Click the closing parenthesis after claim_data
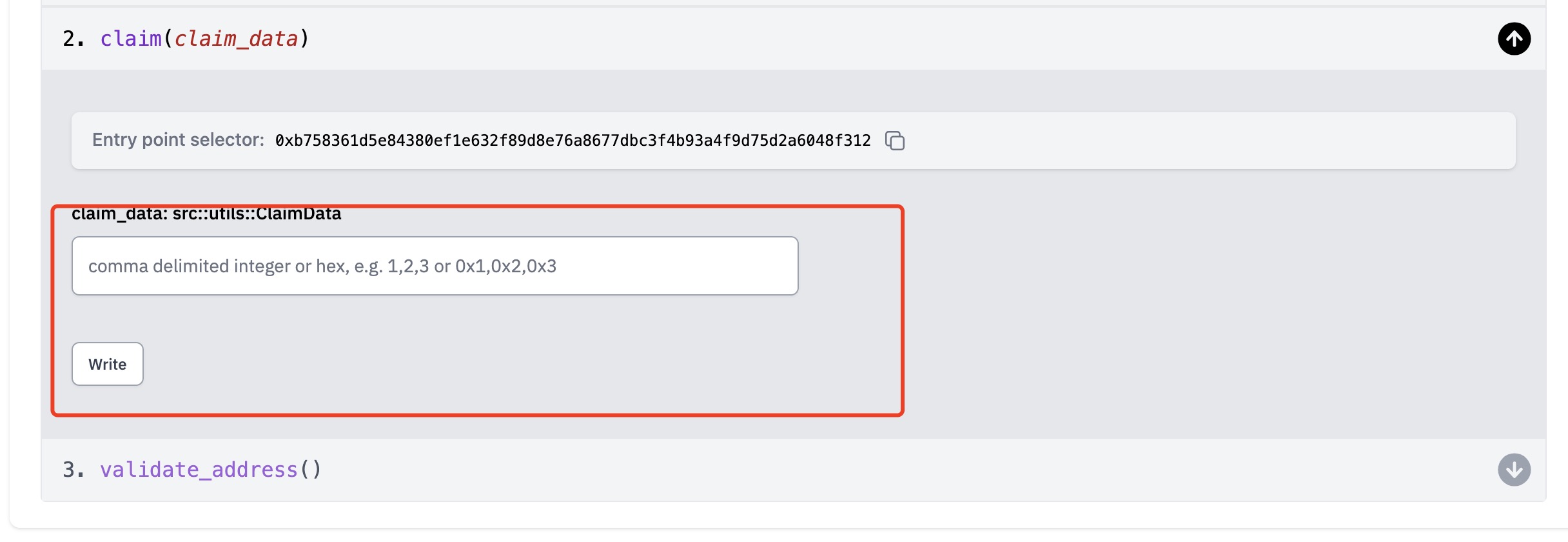The width and height of the screenshot is (1568, 542). pos(304,39)
